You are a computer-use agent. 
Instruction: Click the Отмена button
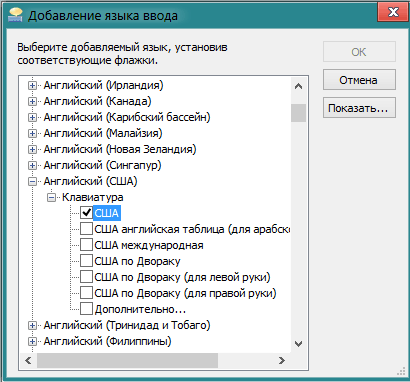point(359,80)
